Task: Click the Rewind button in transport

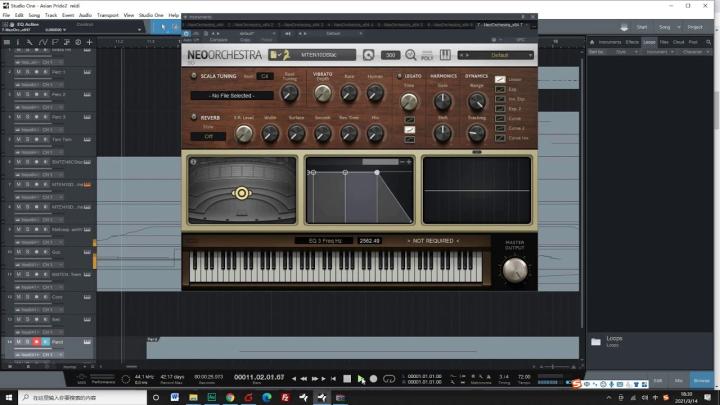Action: (304, 379)
